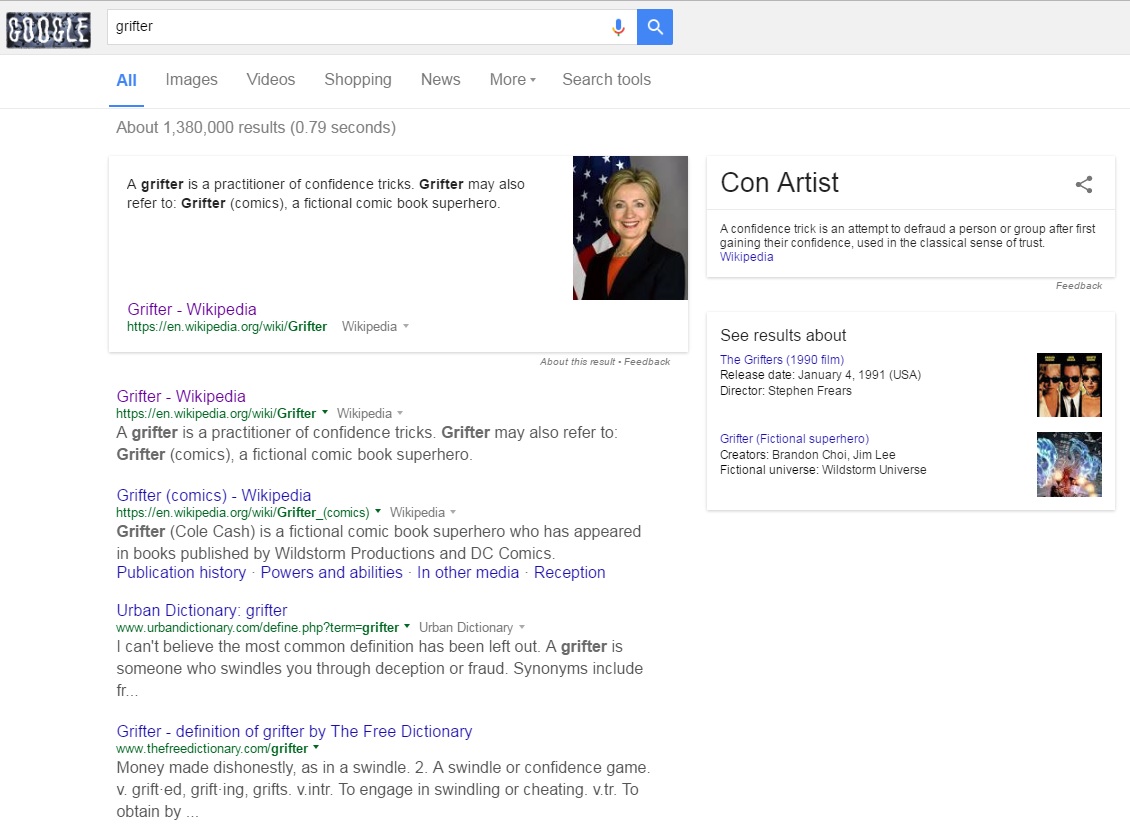Expand Urban Dictionary source dropdown

522,628
